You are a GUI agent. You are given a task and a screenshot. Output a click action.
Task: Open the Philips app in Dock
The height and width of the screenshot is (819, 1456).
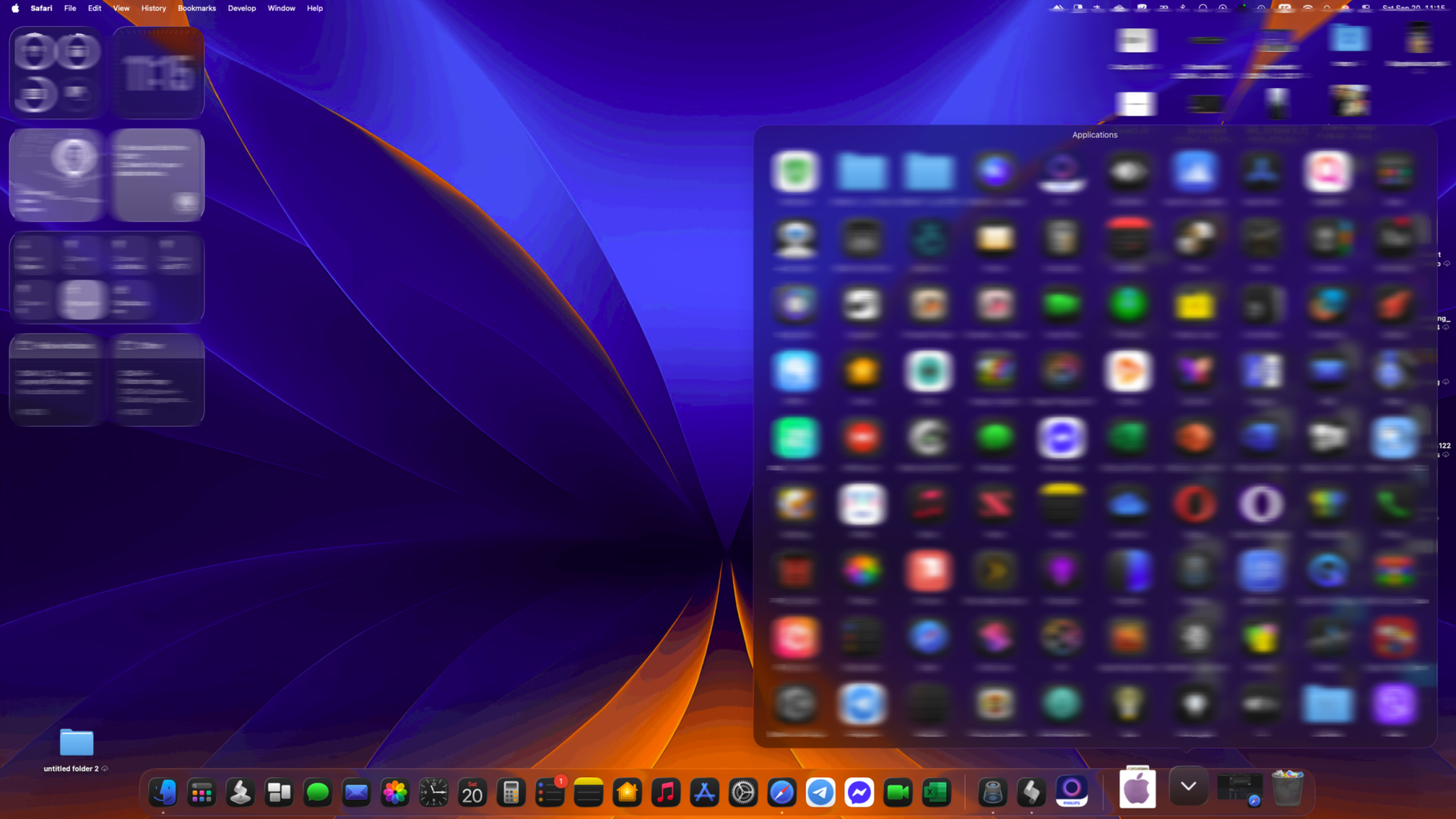[x=1072, y=791]
